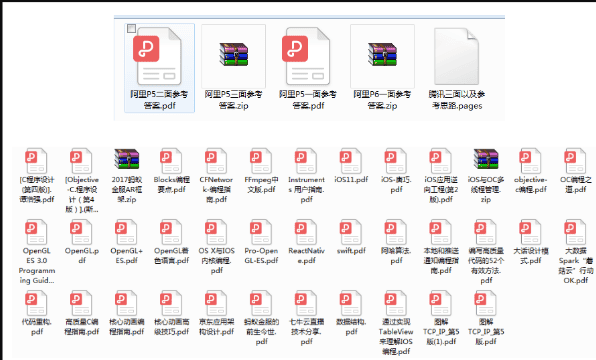Open the ReactNative.pdf file icon
Viewport: 596px width, 360px height.
[306, 232]
